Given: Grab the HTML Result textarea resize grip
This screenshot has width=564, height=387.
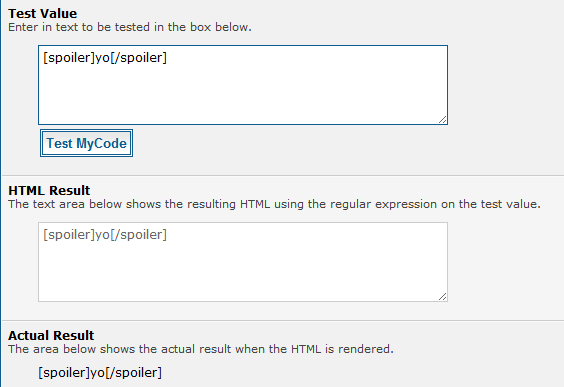Looking at the screenshot, I should coord(443,297).
